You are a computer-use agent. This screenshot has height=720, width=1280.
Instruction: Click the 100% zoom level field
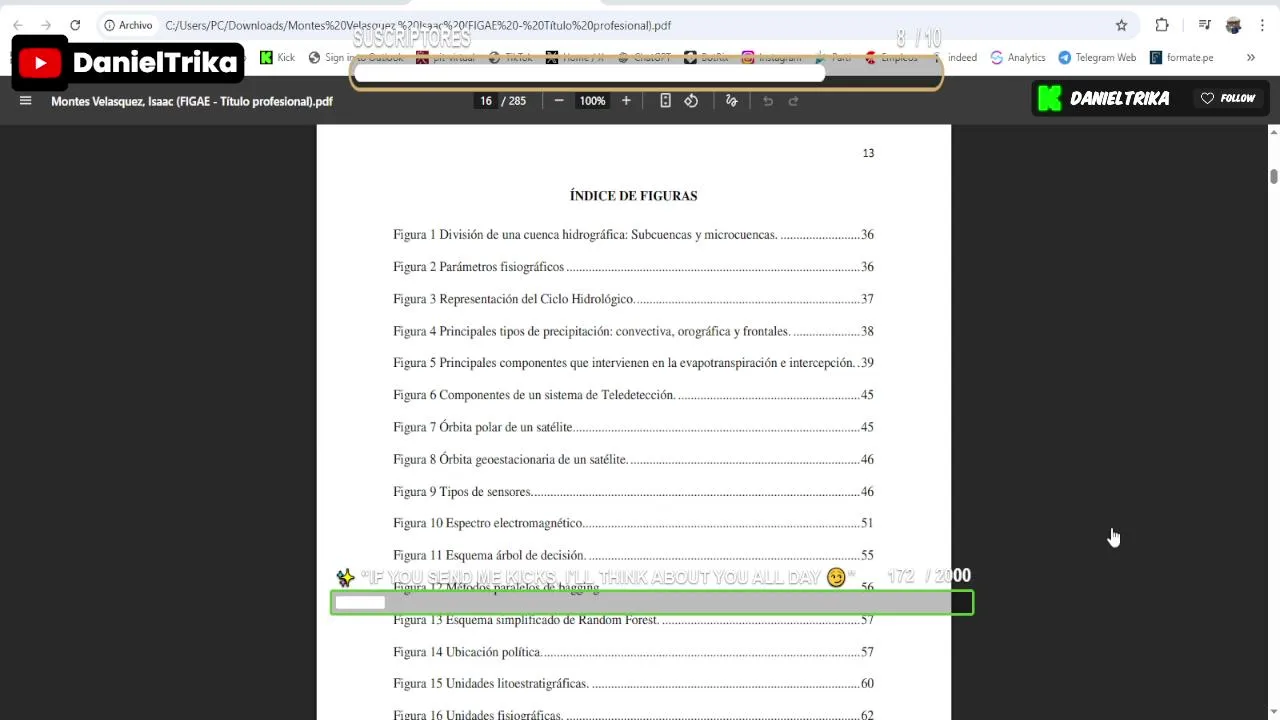592,101
